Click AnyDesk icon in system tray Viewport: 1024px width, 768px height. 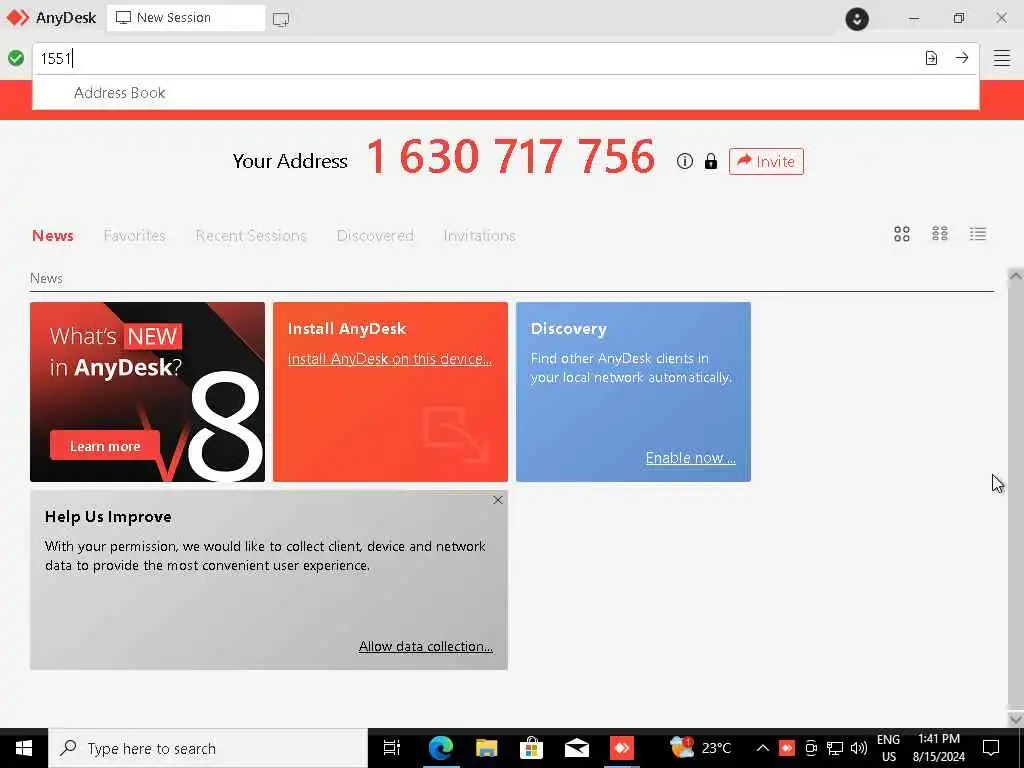pyautogui.click(x=787, y=748)
